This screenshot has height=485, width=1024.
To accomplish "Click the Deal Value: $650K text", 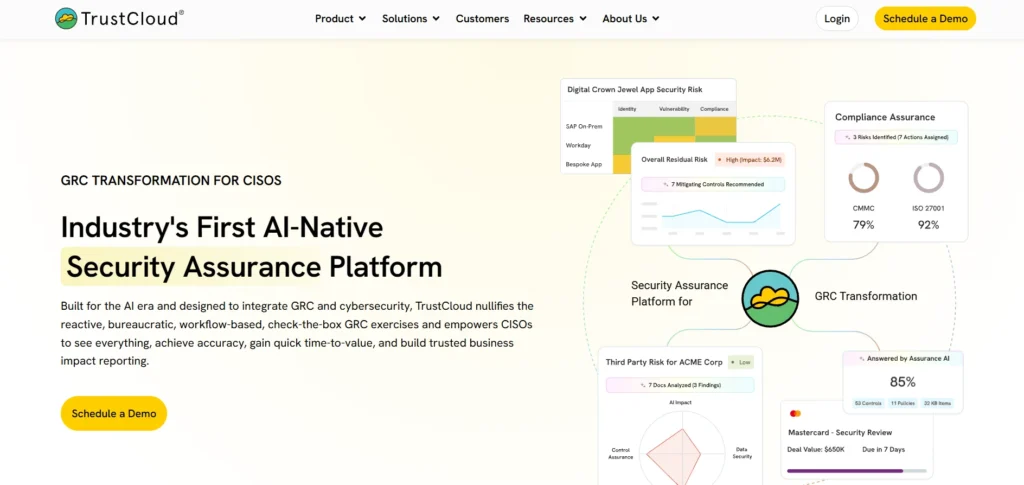I will coord(816,449).
